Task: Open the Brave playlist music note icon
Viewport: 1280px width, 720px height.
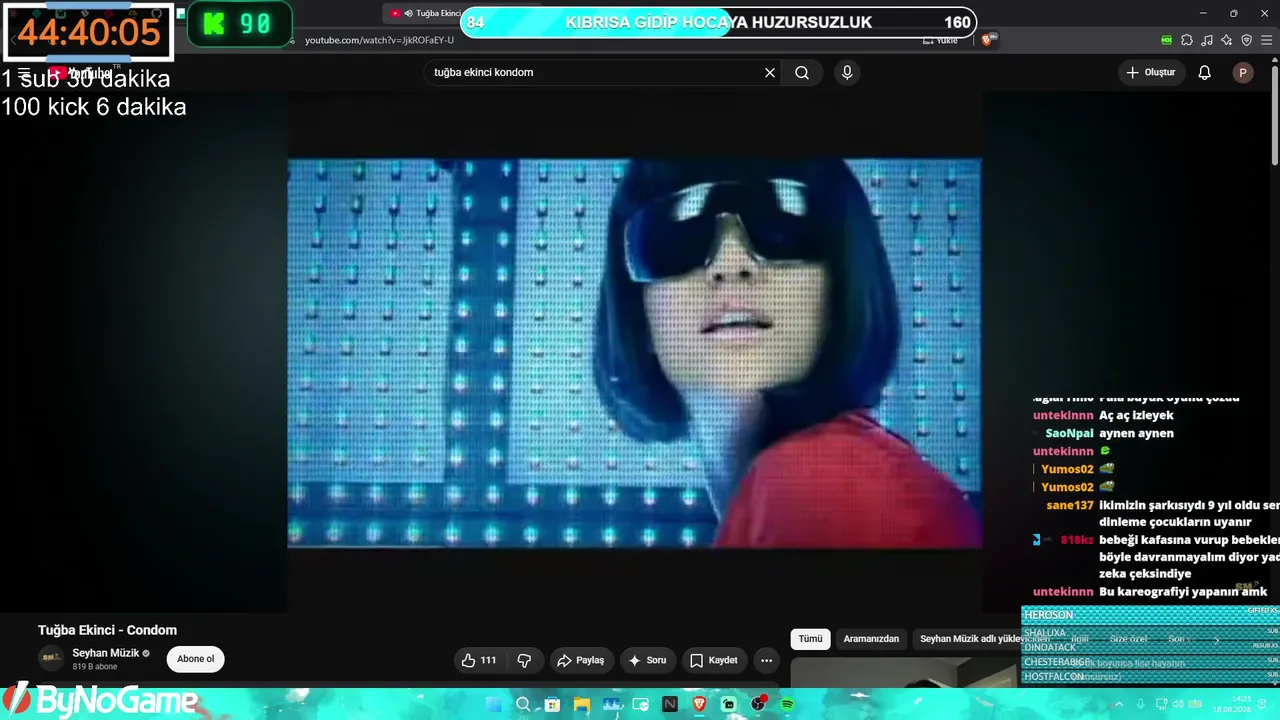Action: [1207, 40]
